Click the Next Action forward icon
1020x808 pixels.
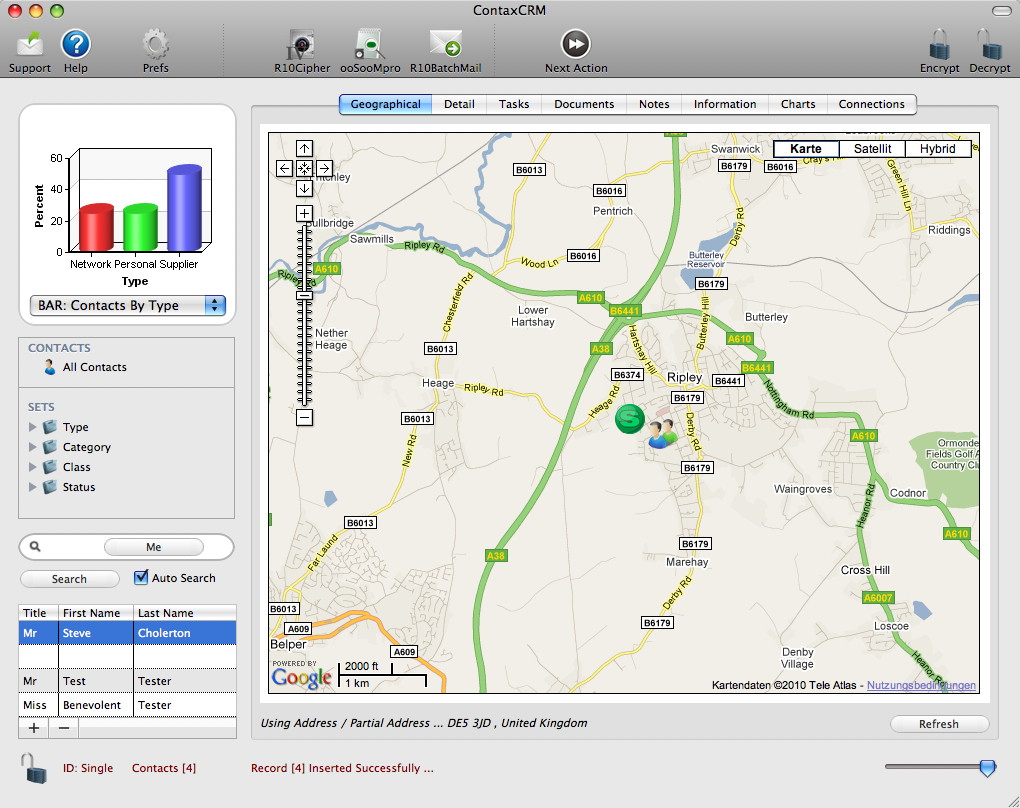point(576,44)
